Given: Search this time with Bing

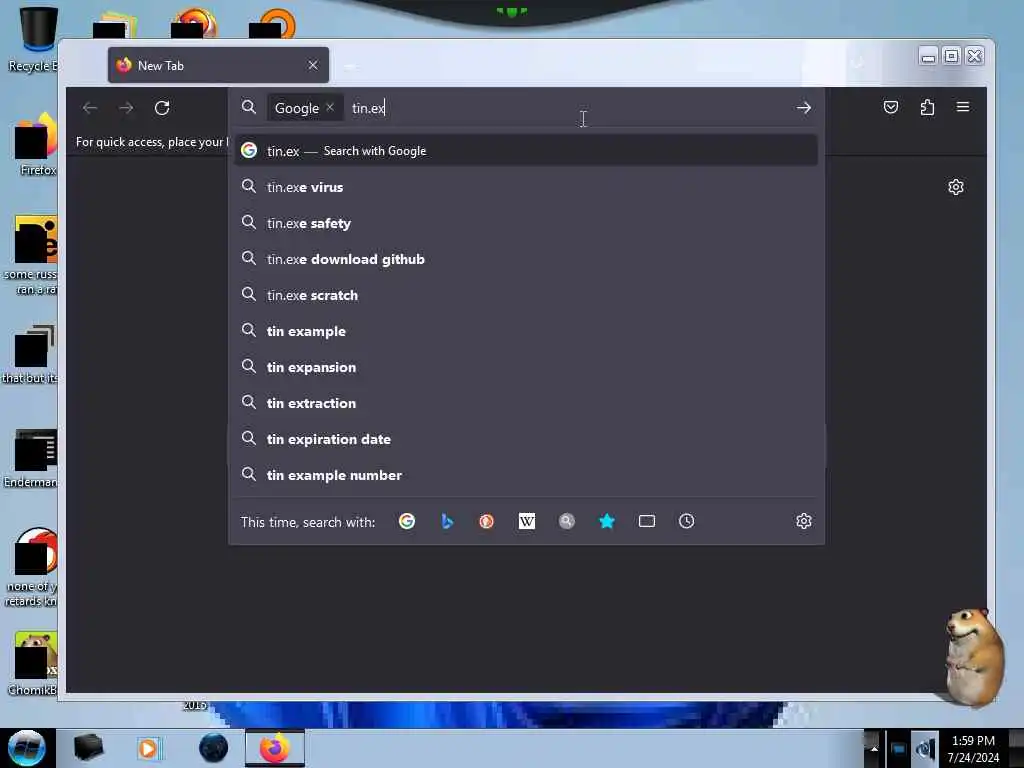Looking at the screenshot, I should click(x=447, y=521).
